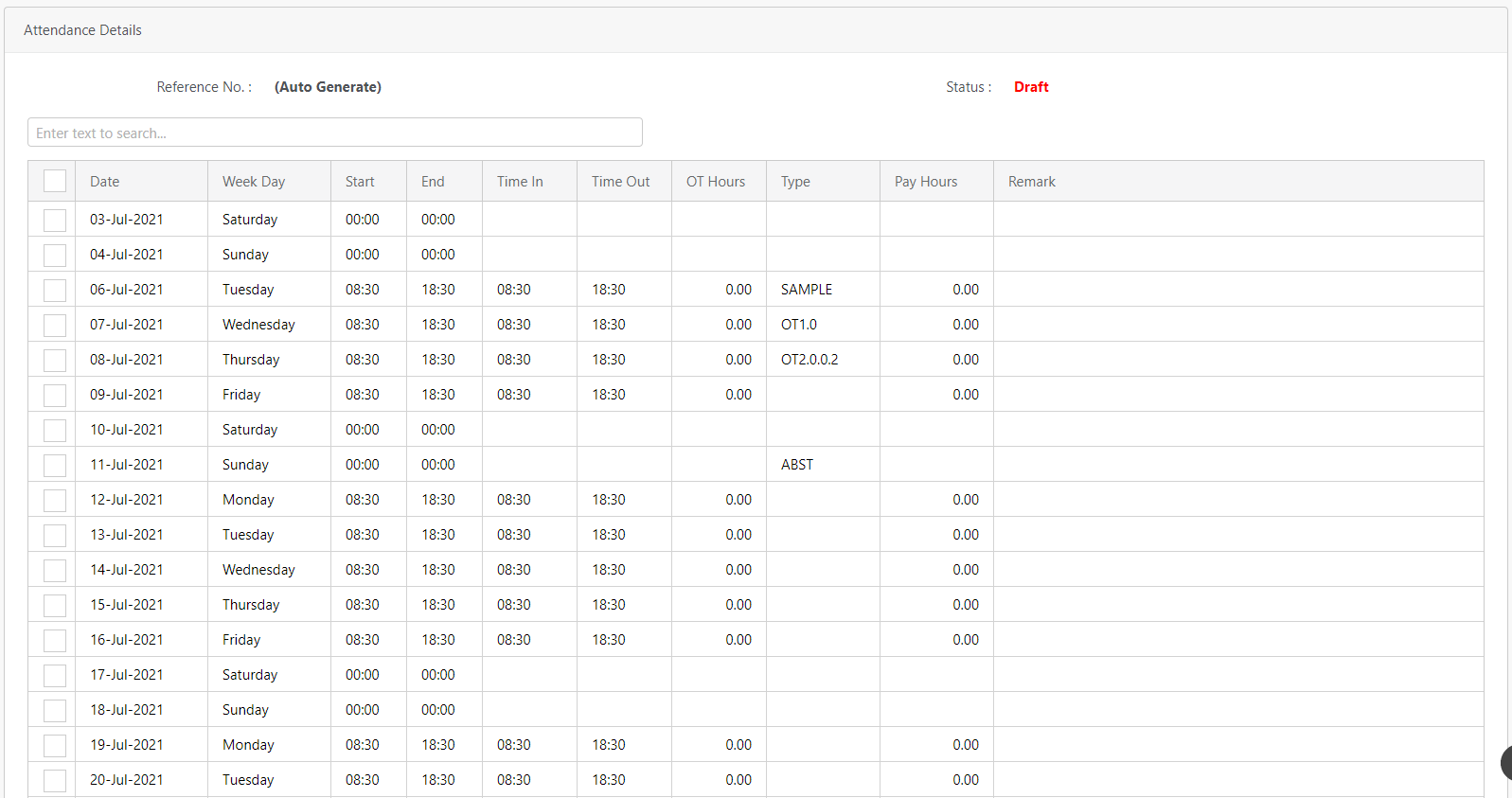Image resolution: width=1512 pixels, height=798 pixels.
Task: Click the Draft status text
Action: [1031, 87]
